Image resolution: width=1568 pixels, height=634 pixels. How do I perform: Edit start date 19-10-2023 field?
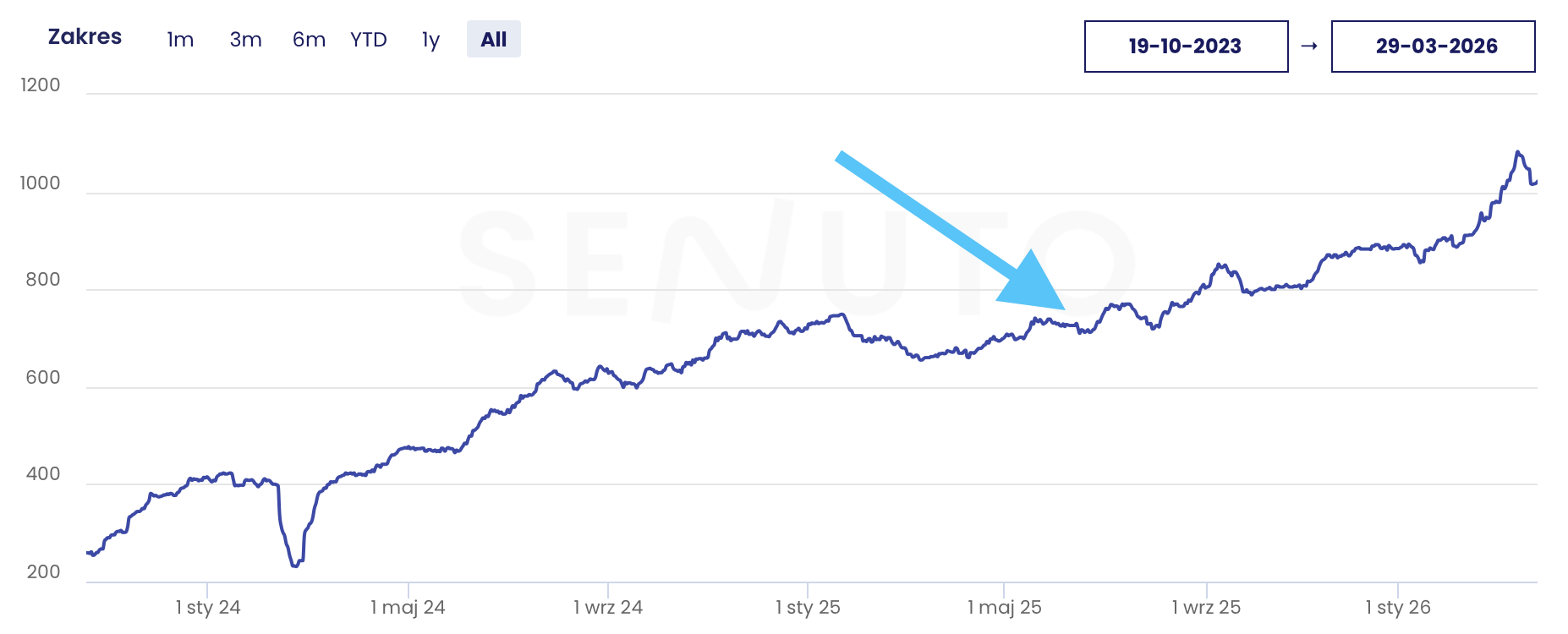click(1186, 46)
